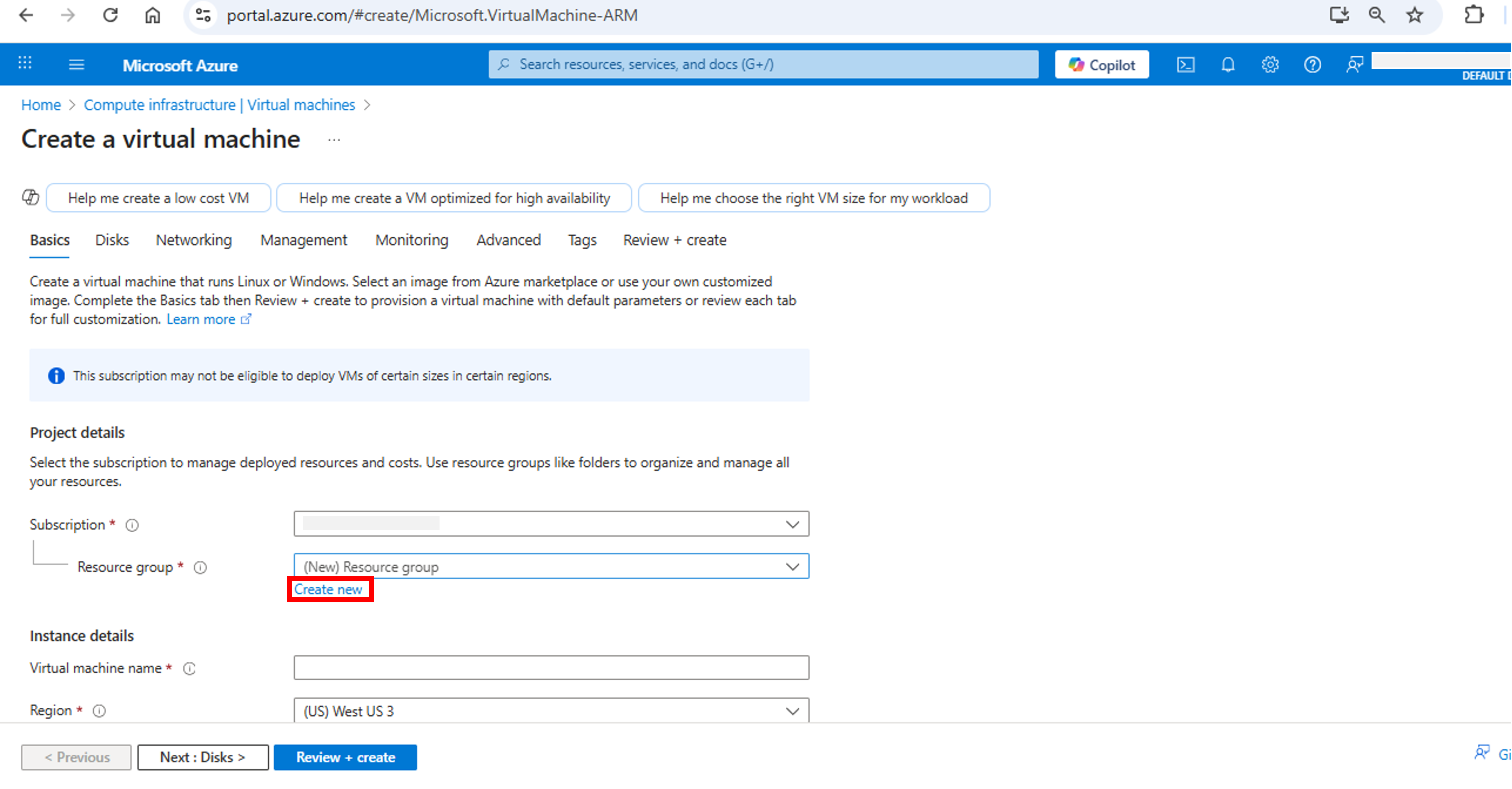Open Azure Cloud Shell icon
Image resolution: width=1512 pixels, height=789 pixels.
(x=1185, y=65)
